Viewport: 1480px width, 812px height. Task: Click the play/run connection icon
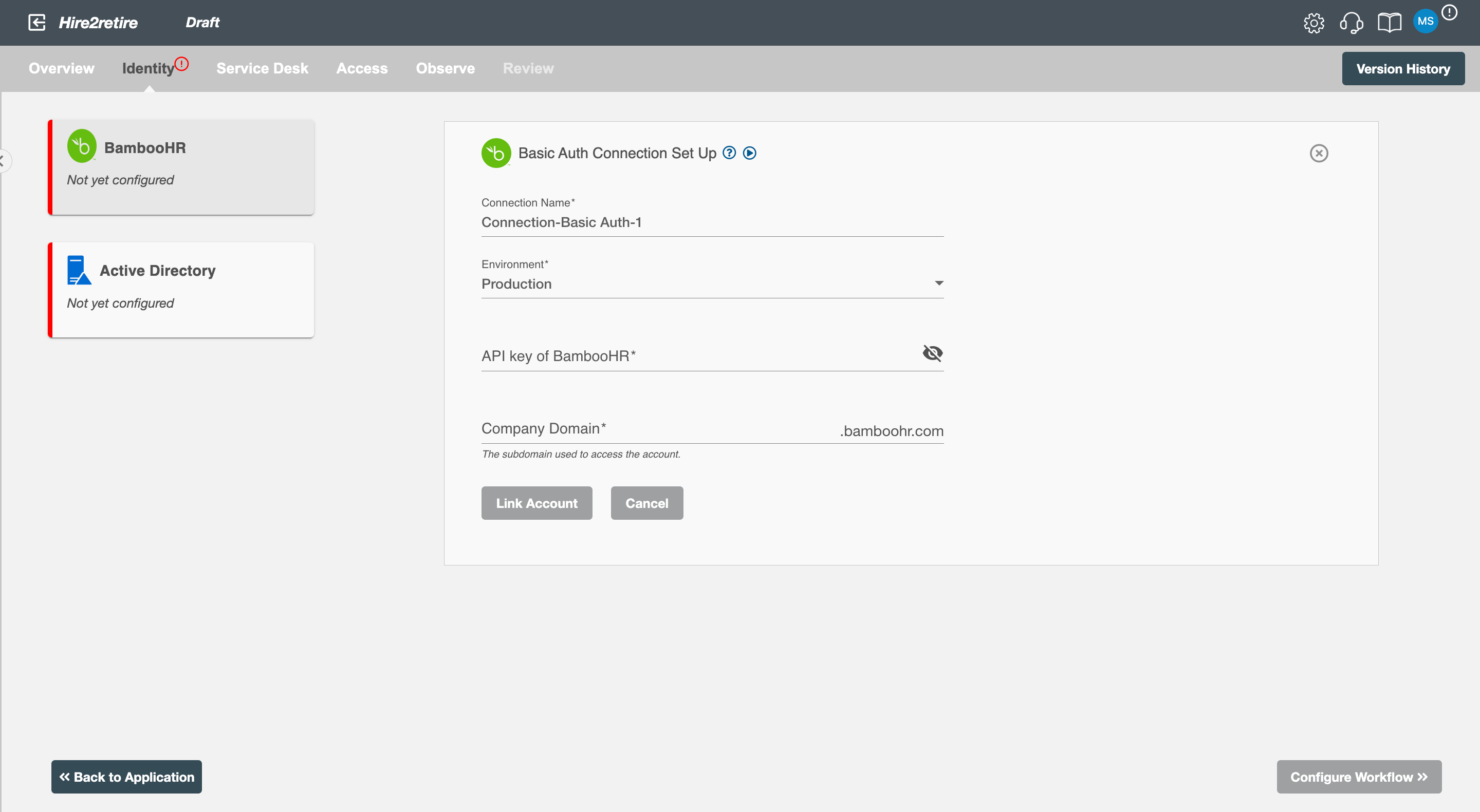coord(750,153)
